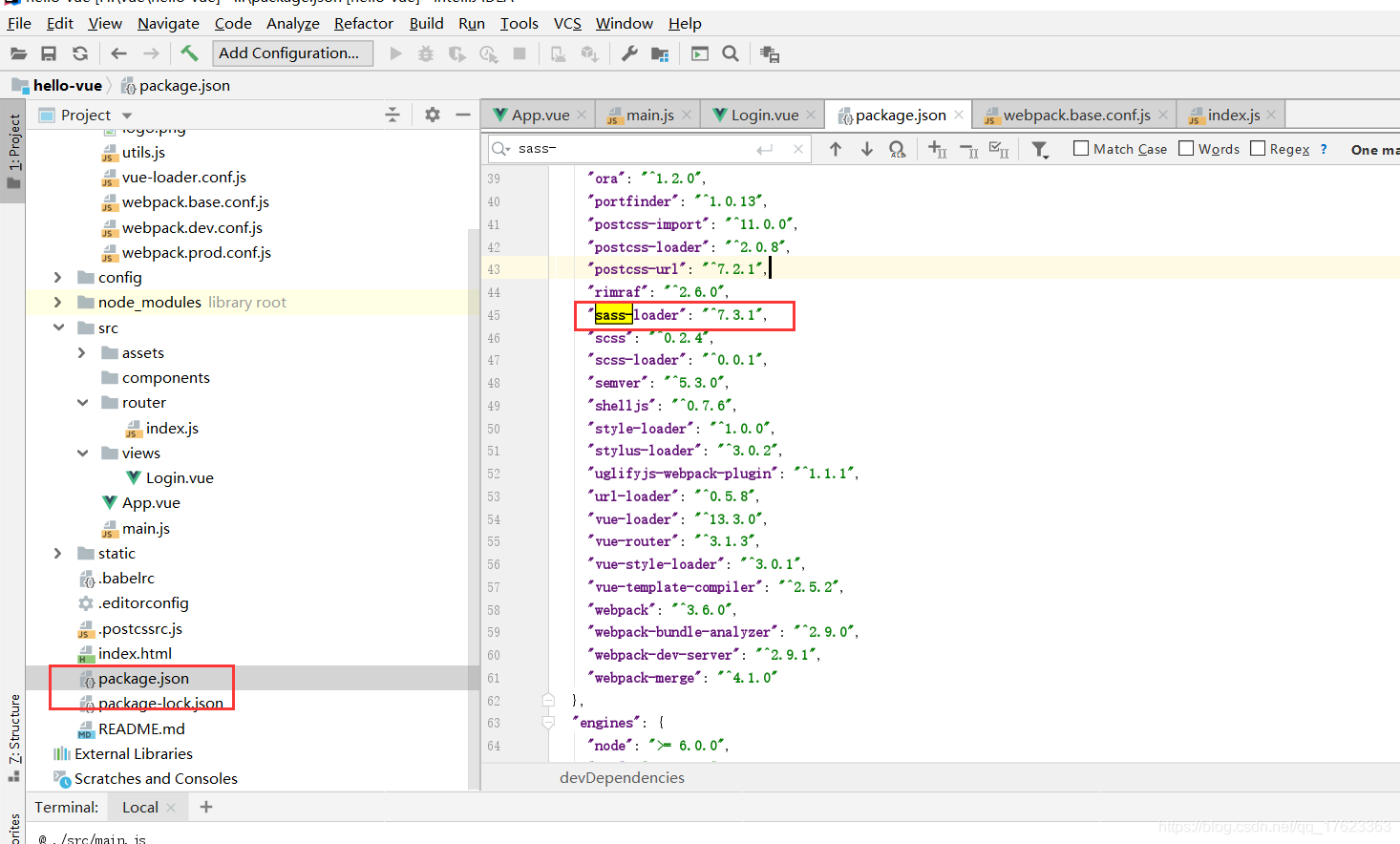Expand the static folder
The height and width of the screenshot is (844, 1400).
tap(57, 553)
